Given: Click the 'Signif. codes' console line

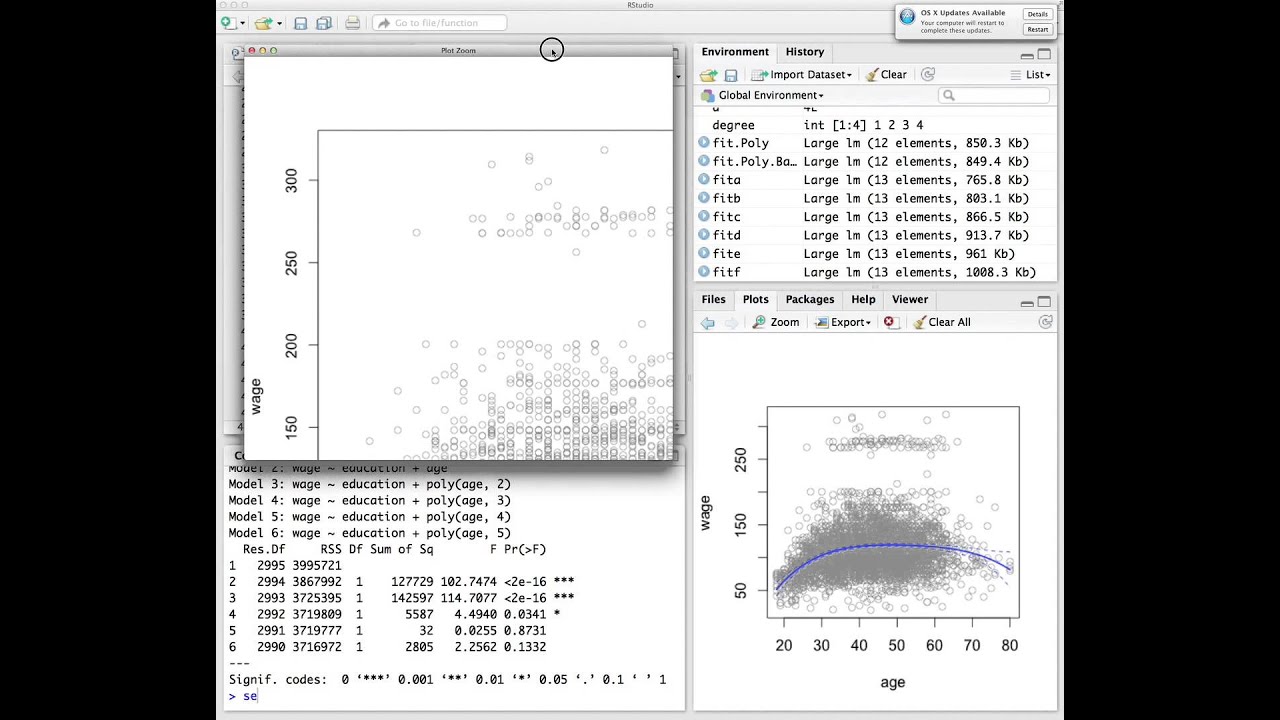Looking at the screenshot, I should (x=447, y=679).
